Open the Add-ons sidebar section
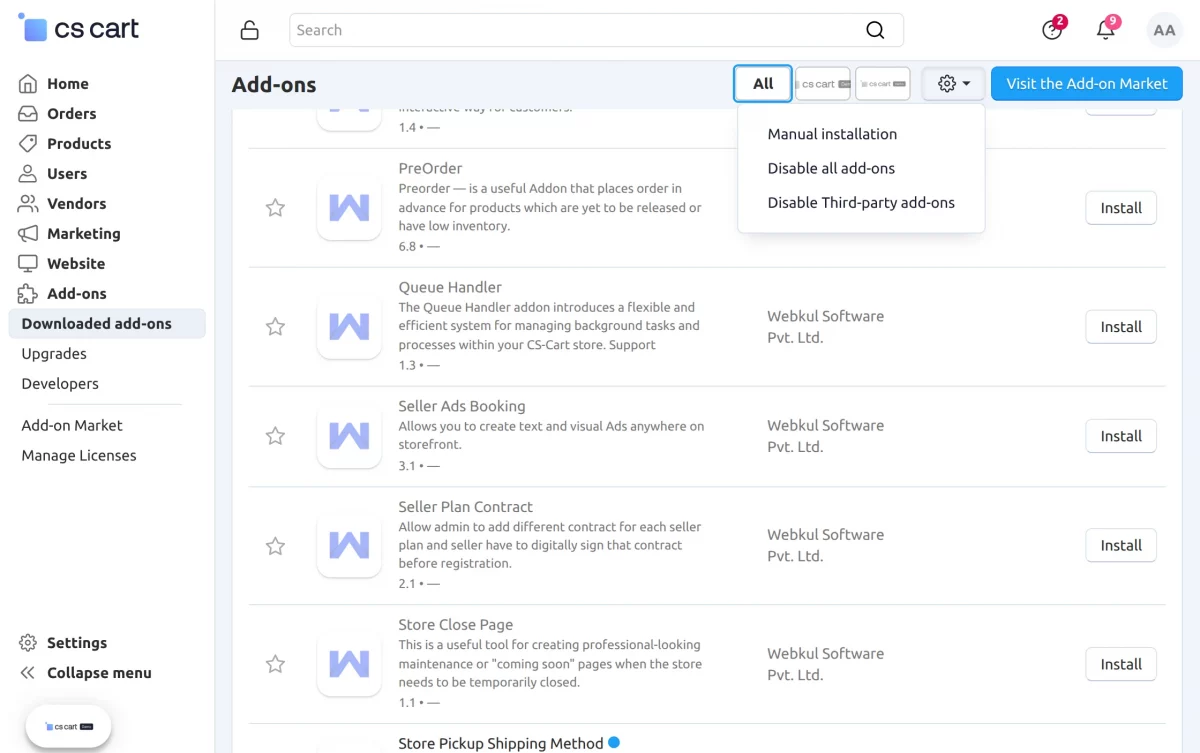This screenshot has height=753, width=1200. 76,294
